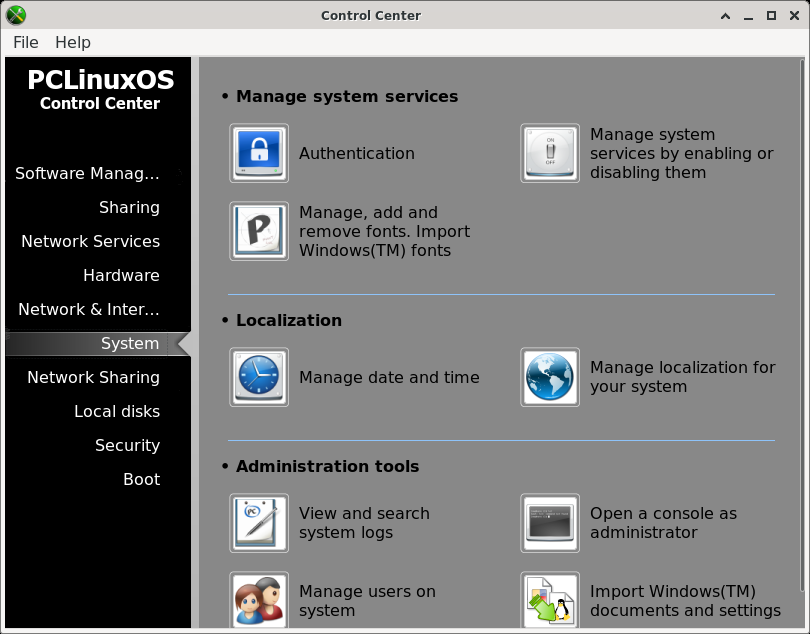The width and height of the screenshot is (810, 634).
Task: Go to the Security category
Action: pyautogui.click(x=127, y=445)
